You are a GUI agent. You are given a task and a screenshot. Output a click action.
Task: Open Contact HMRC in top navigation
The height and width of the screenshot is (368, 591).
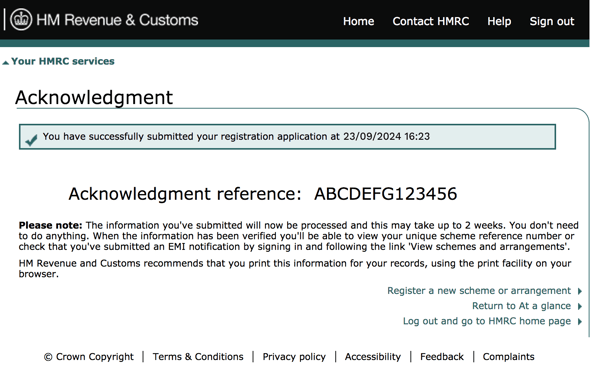point(431,21)
